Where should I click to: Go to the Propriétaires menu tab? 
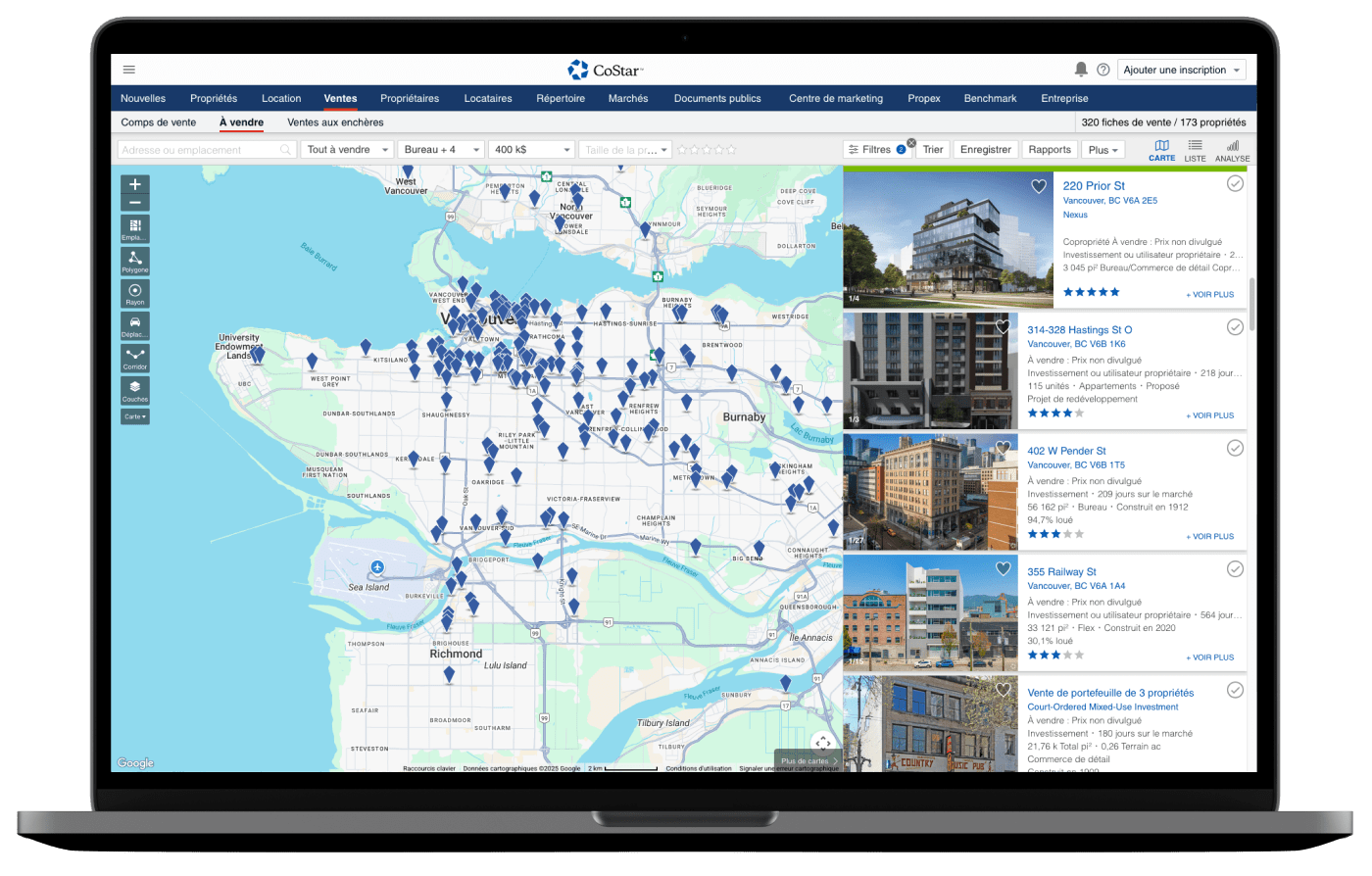tap(410, 98)
